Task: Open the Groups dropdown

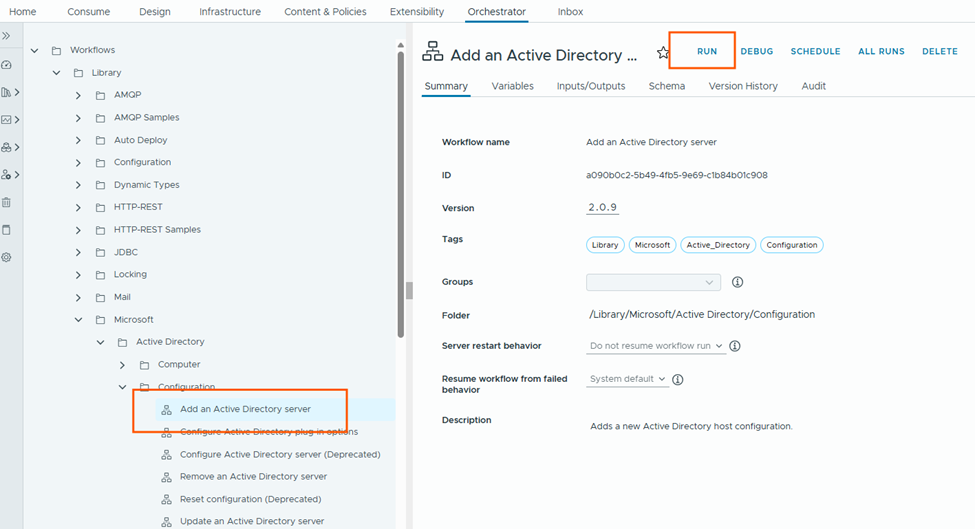Action: click(653, 283)
